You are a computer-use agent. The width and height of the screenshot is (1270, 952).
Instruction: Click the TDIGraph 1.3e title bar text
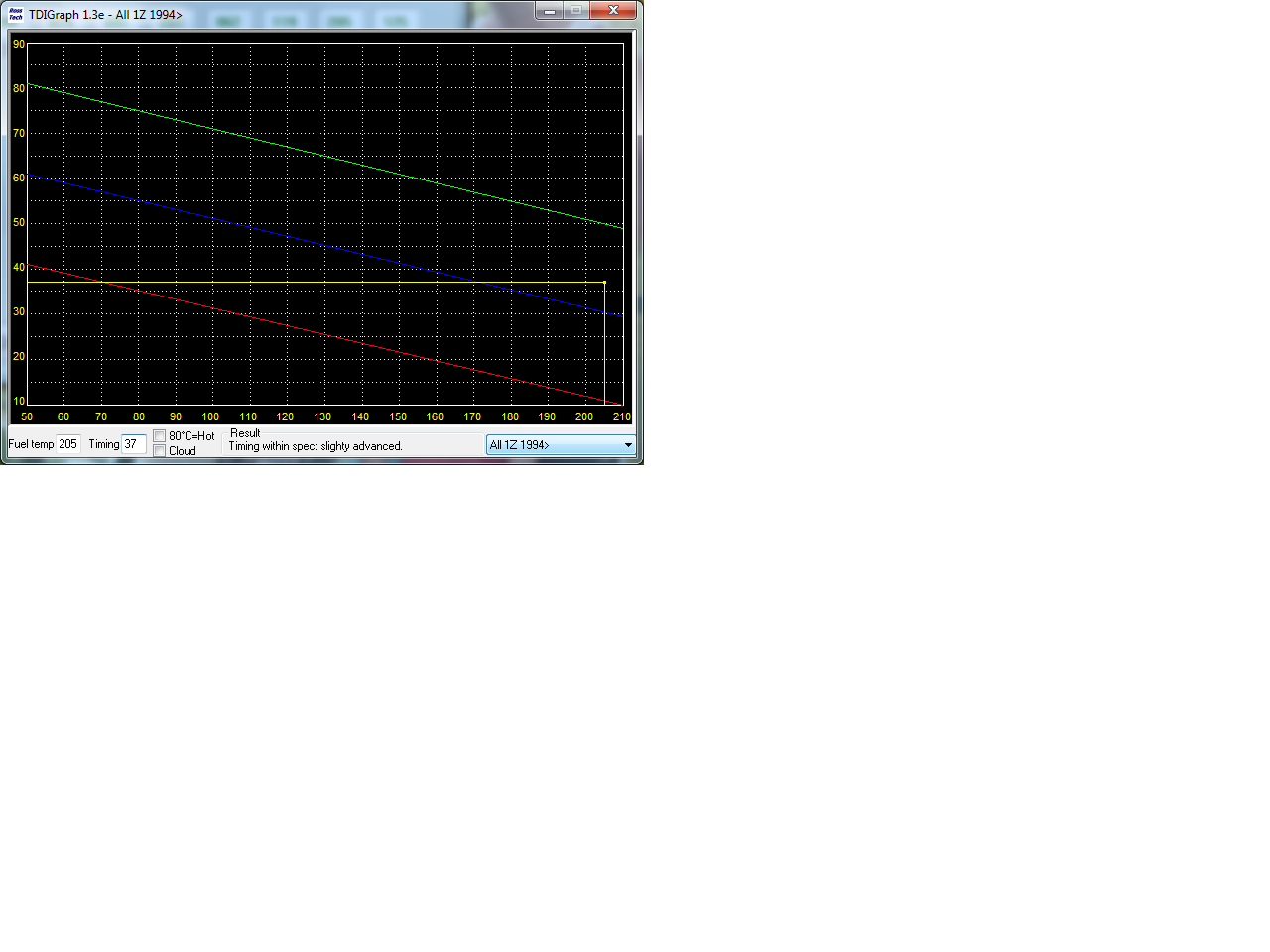point(105,15)
